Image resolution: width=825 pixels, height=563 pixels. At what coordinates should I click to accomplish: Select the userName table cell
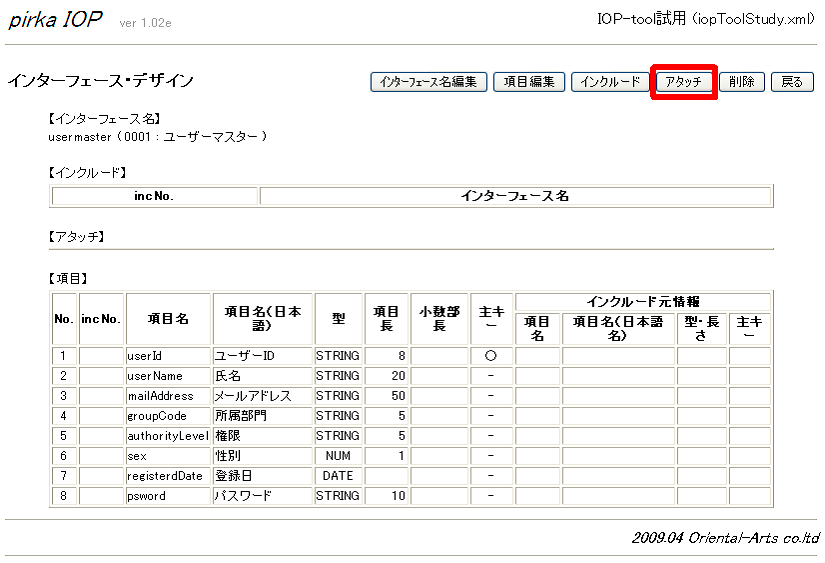pyautogui.click(x=168, y=376)
